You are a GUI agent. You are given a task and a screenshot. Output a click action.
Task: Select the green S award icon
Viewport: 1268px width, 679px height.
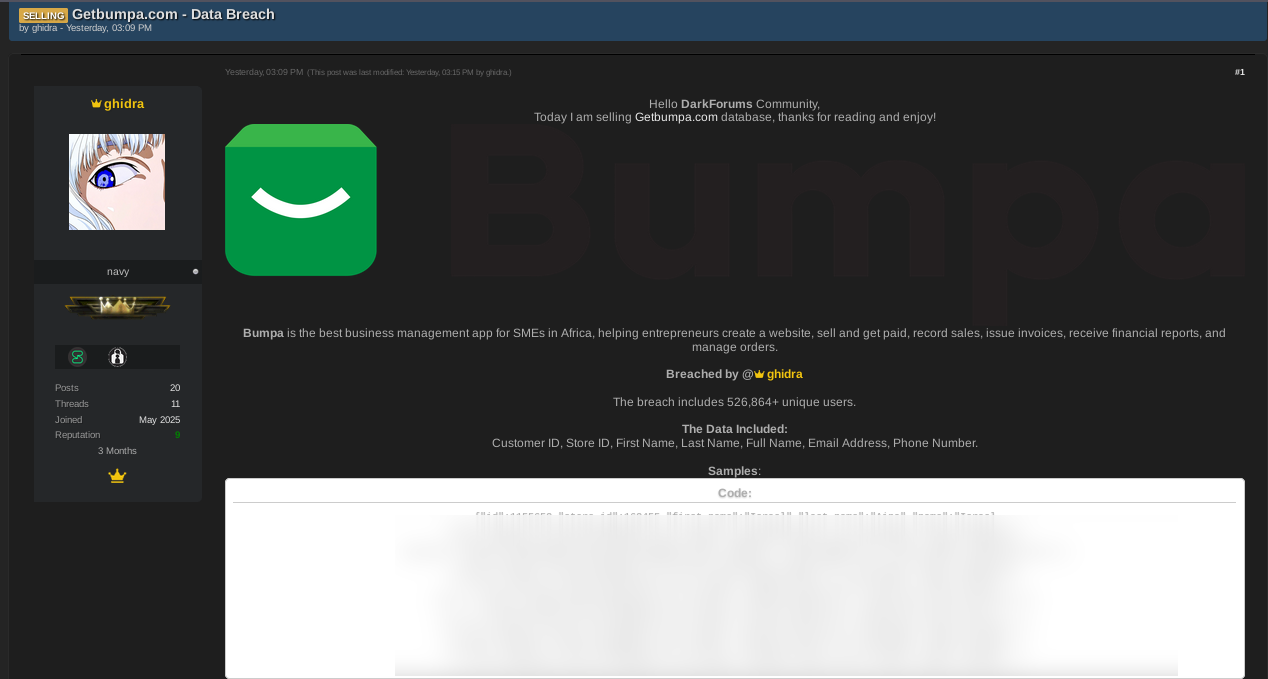coord(77,357)
